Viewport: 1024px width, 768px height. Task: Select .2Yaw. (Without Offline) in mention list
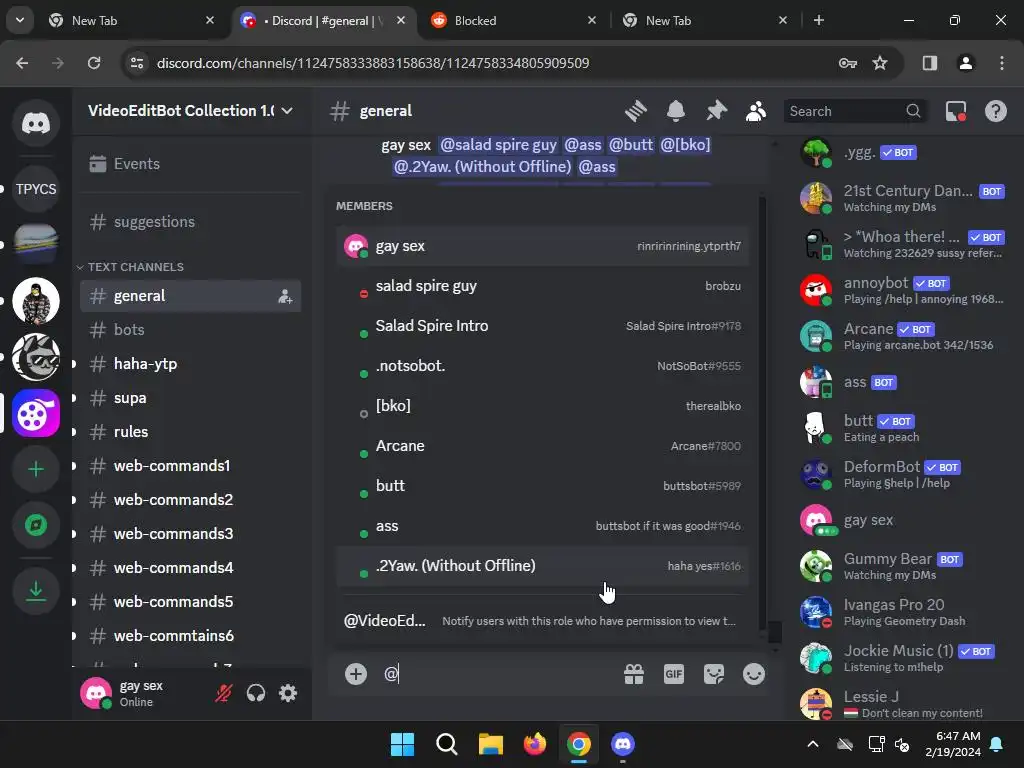coord(542,566)
